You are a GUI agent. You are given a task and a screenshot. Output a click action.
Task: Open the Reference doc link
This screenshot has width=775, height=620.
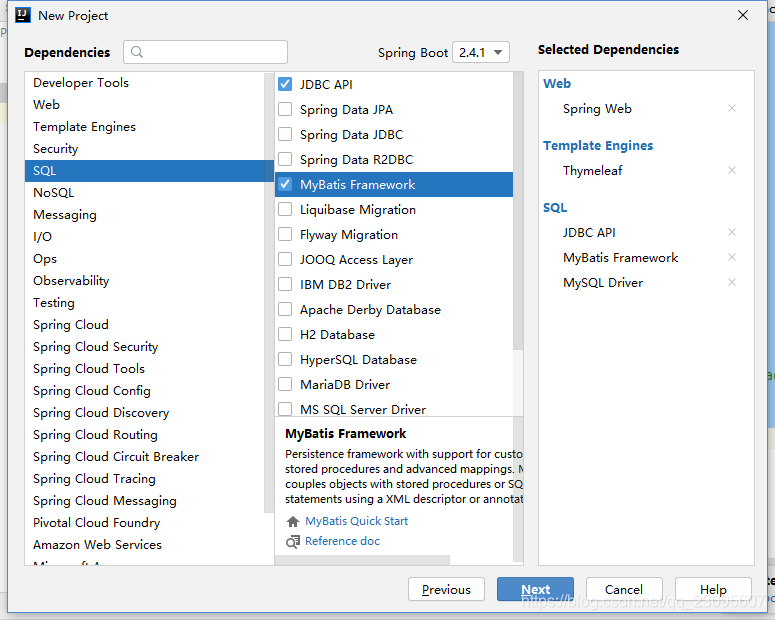coord(342,541)
